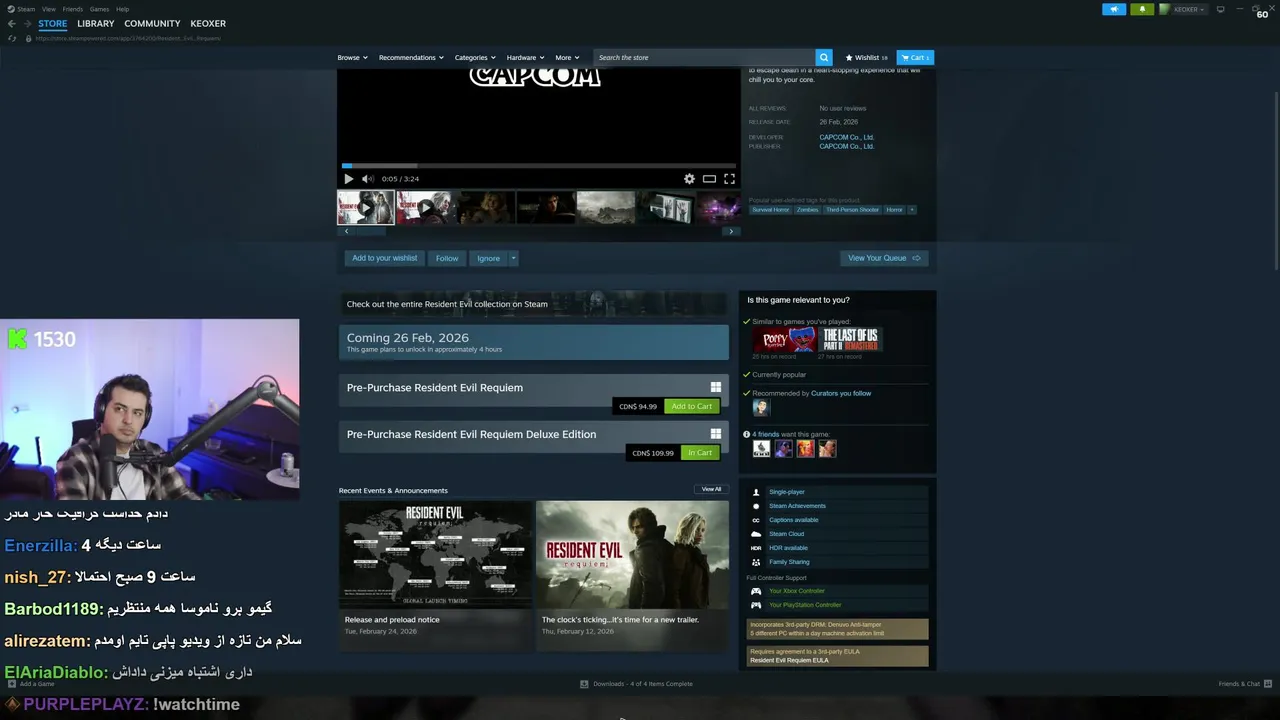Open The Last of Us Part II capsule
This screenshot has height=720, width=1280.
pos(850,340)
